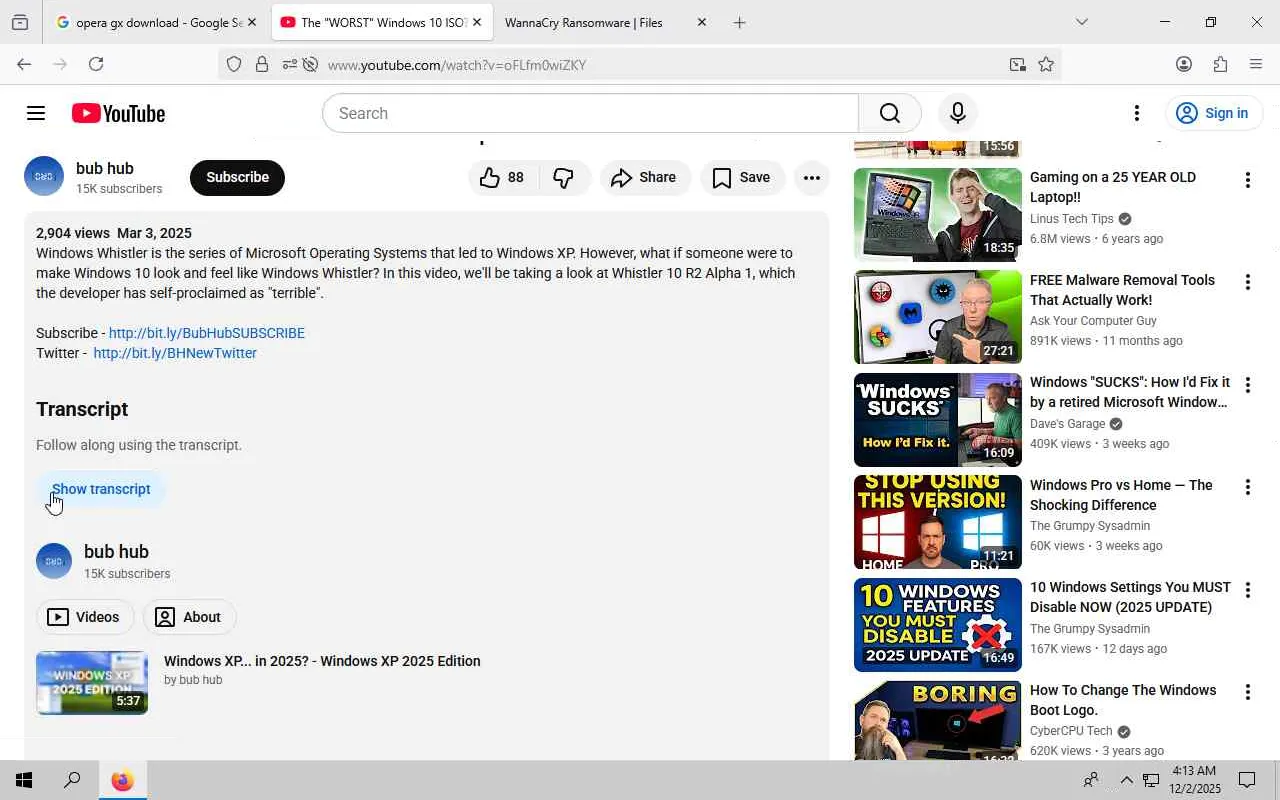Open a new browser tab

[x=739, y=22]
